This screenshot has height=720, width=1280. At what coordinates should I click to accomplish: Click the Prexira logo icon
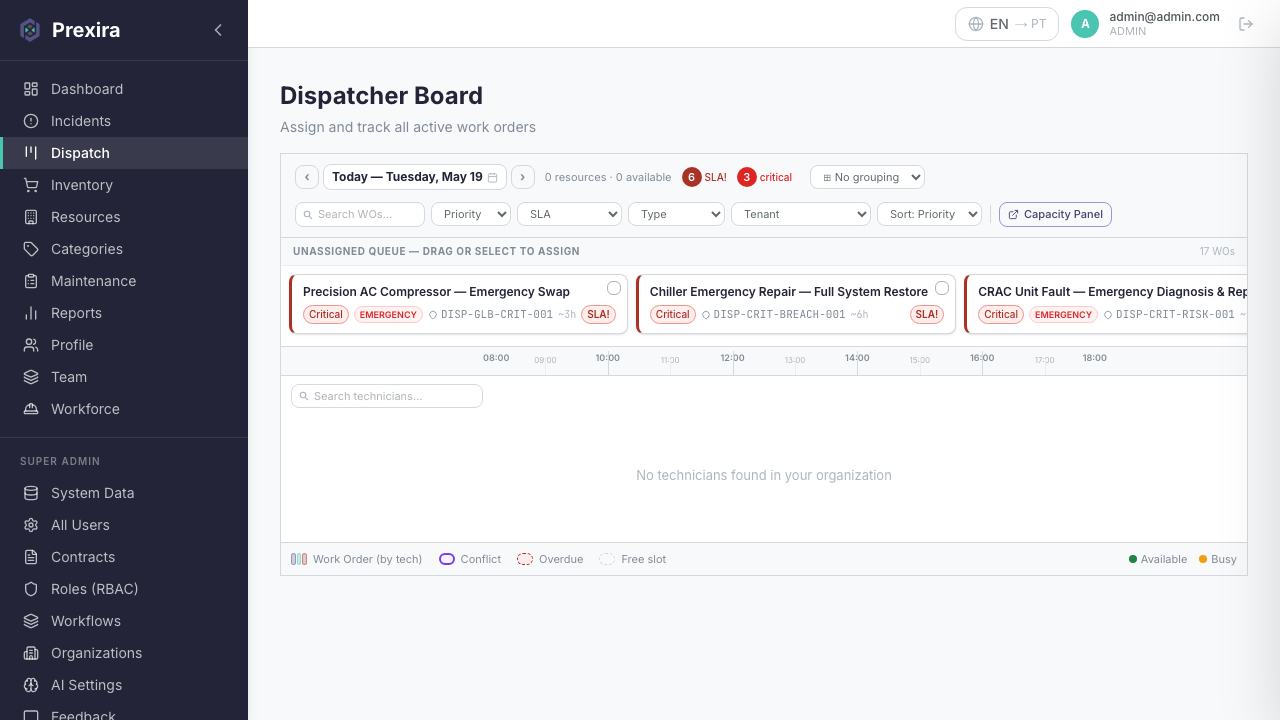[30, 30]
